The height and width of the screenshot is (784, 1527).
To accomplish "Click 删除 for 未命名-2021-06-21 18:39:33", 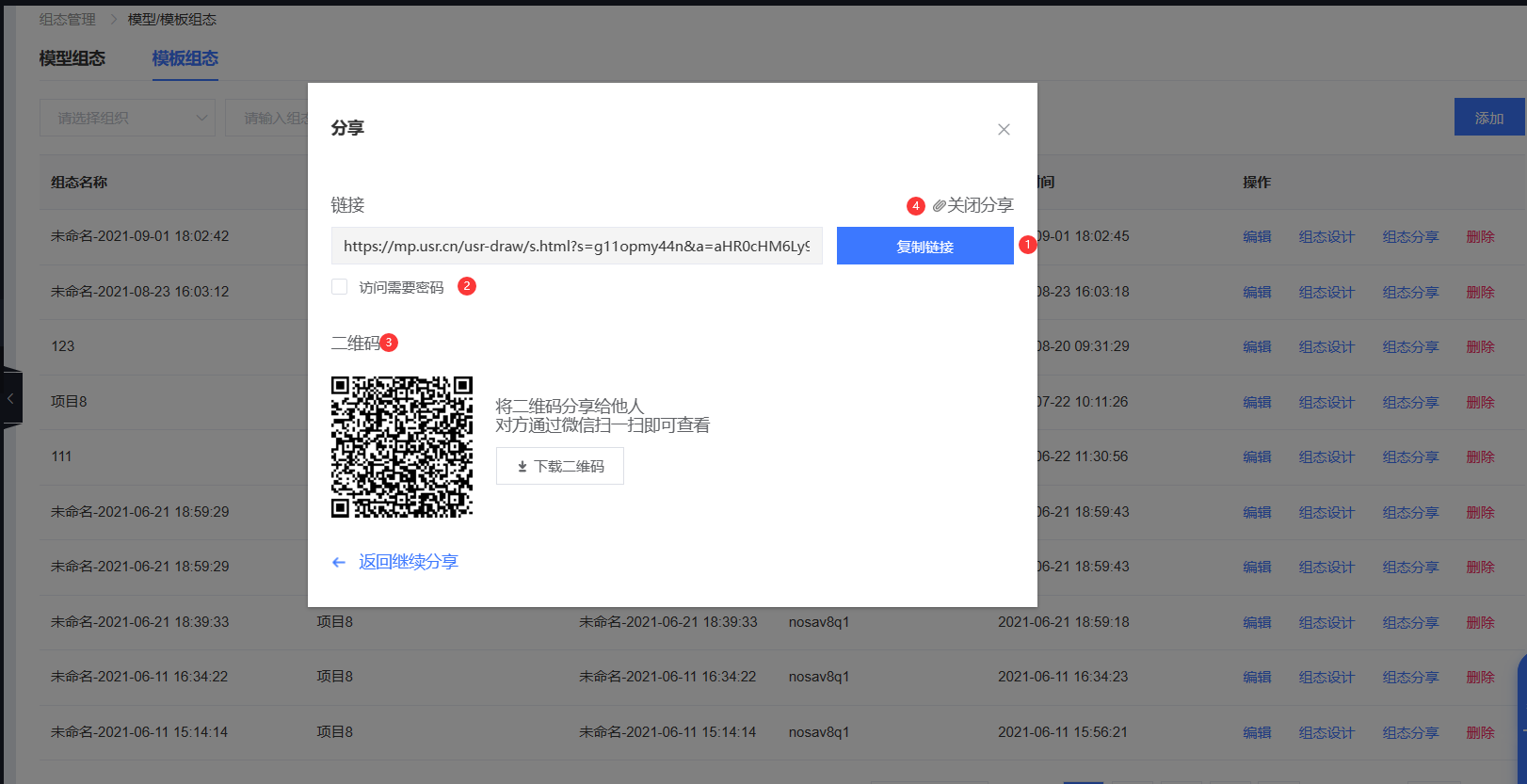I will 1480,622.
